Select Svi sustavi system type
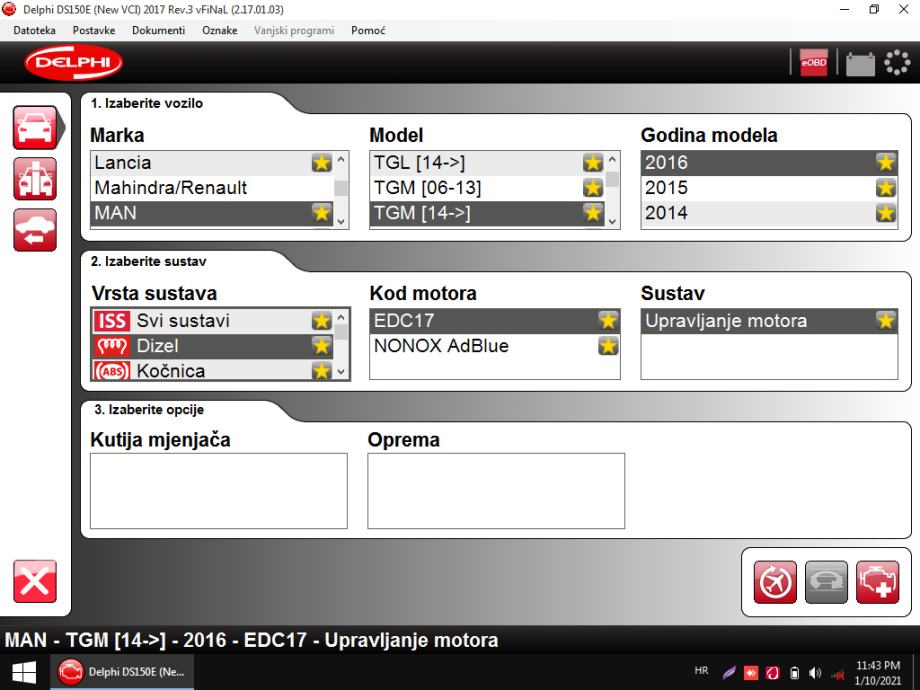 (212, 321)
